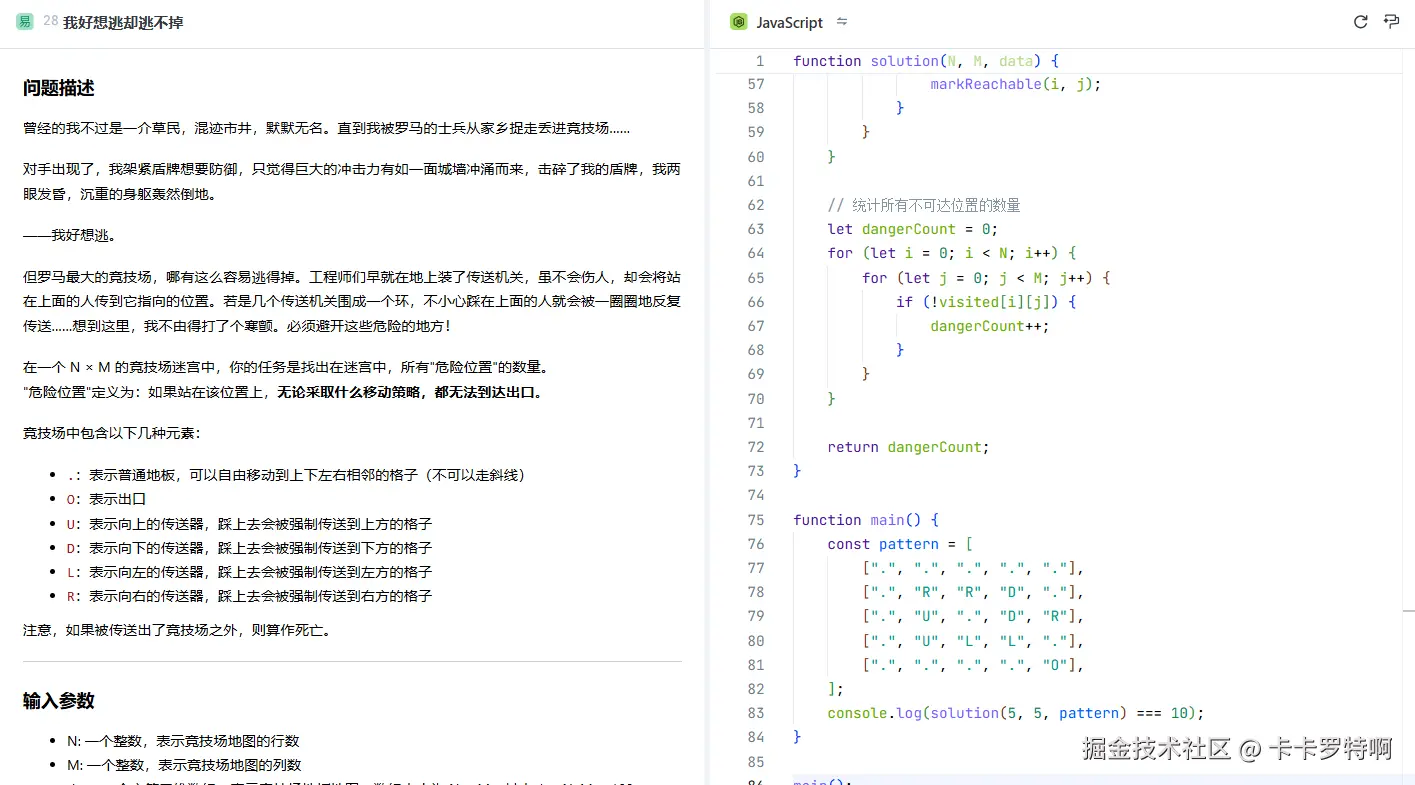Viewport: 1415px width, 785px height.
Task: Click the problem number 28 label
Action: tap(48, 19)
